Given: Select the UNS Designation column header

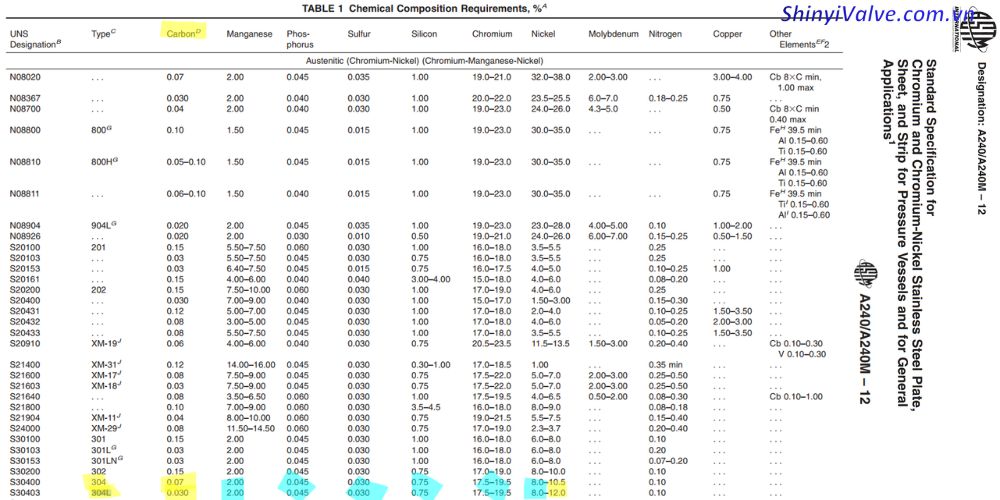Looking at the screenshot, I should (34, 38).
